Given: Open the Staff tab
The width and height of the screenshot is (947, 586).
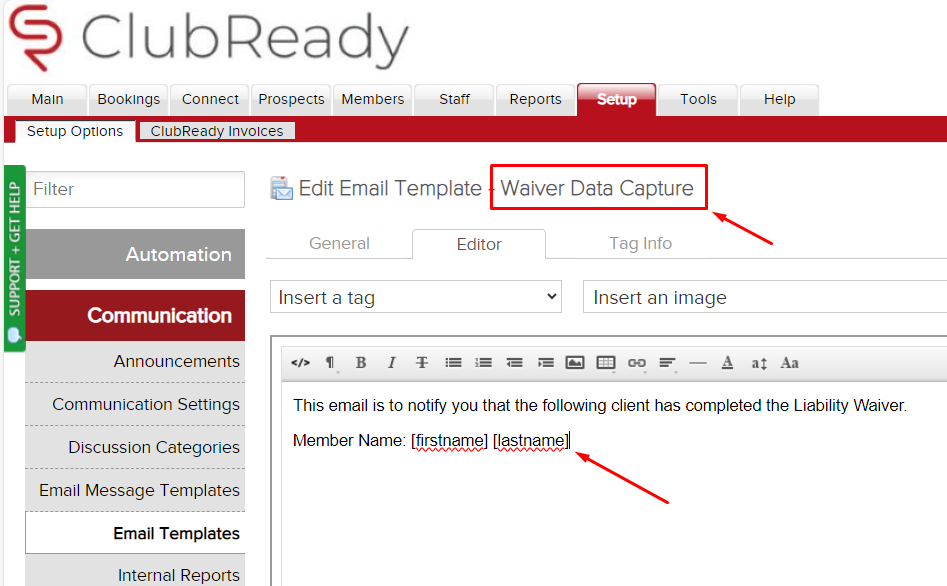Looking at the screenshot, I should 454,100.
